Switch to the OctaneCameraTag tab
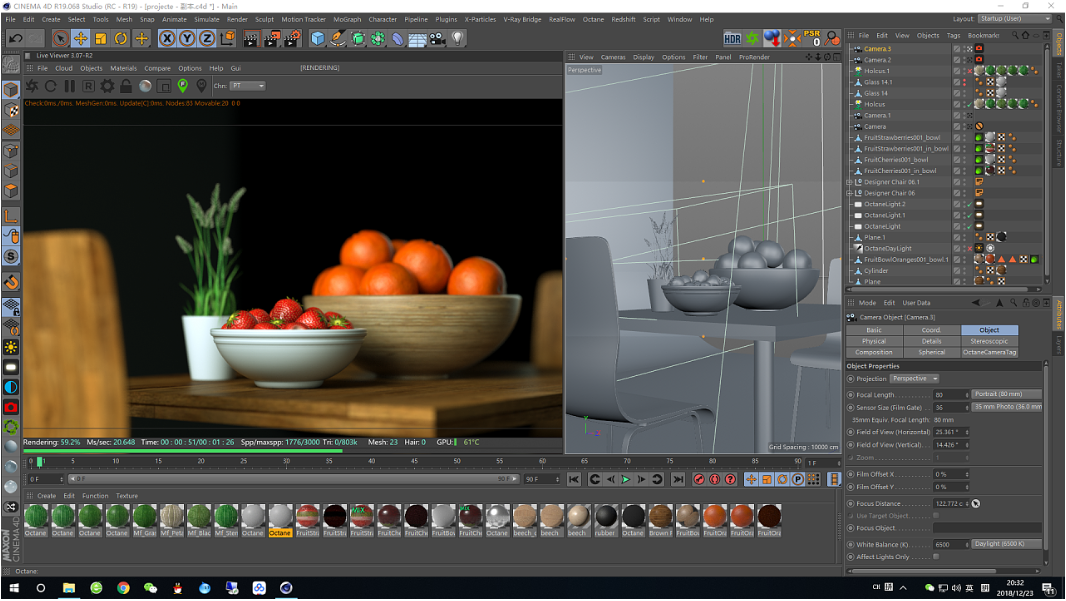The image size is (1066, 601). pyautogui.click(x=989, y=352)
